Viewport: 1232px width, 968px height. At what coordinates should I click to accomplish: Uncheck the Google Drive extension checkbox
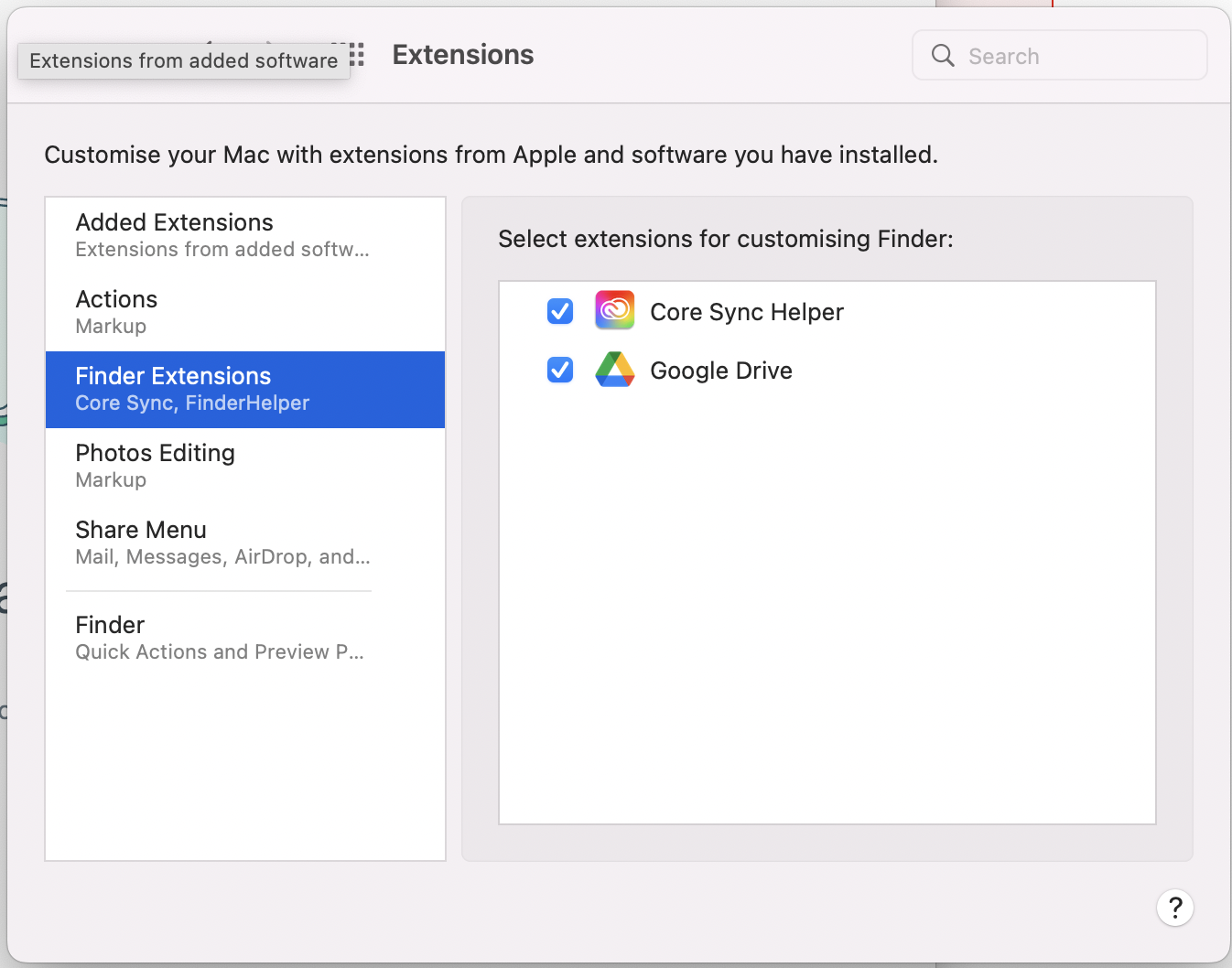[x=560, y=370]
